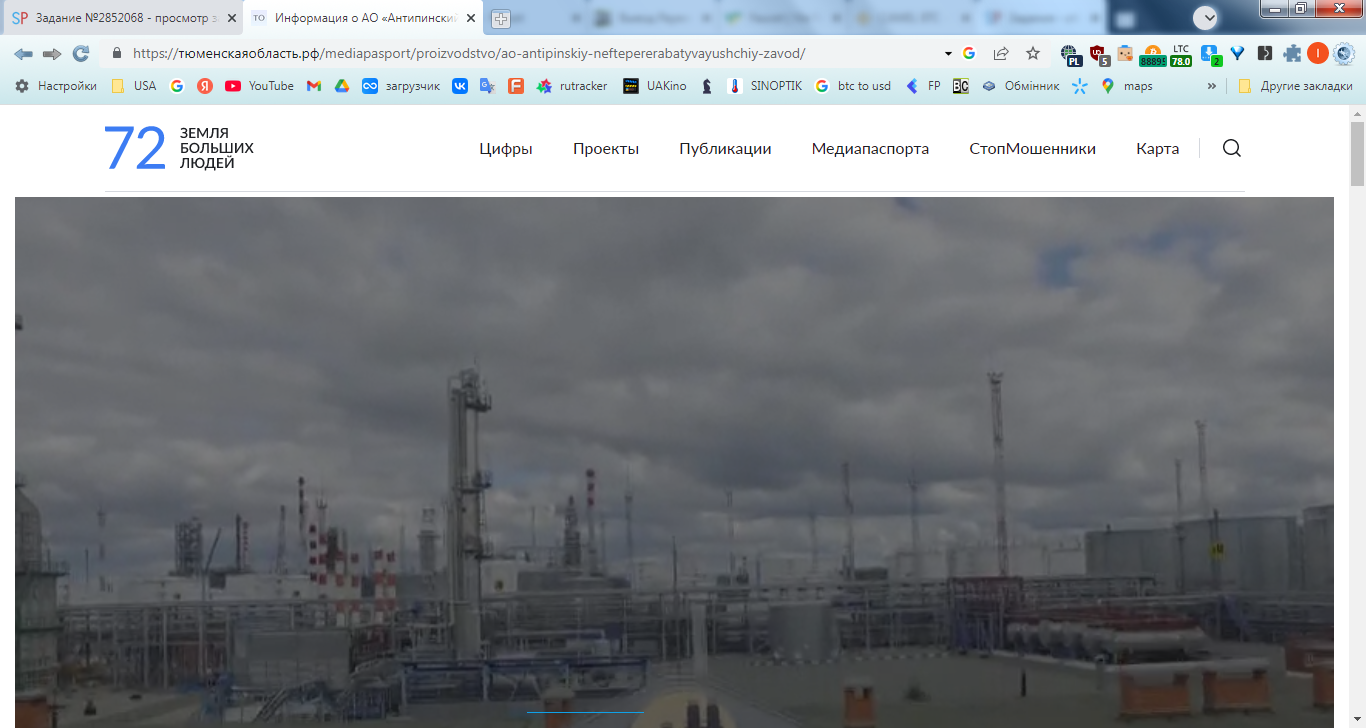Open the VK bookmark icon
Screen dimensions: 1366x728
[x=460, y=86]
